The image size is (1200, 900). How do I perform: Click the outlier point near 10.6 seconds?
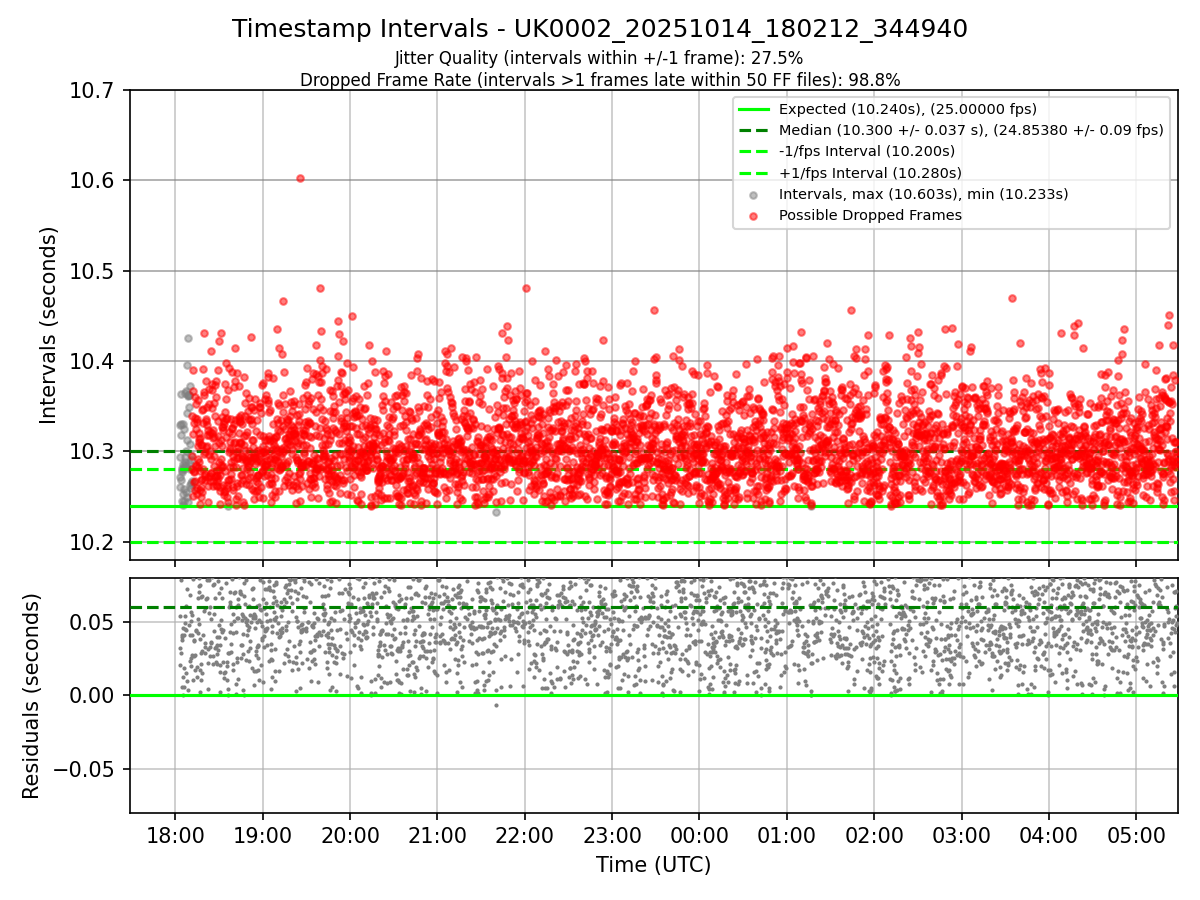(x=300, y=178)
